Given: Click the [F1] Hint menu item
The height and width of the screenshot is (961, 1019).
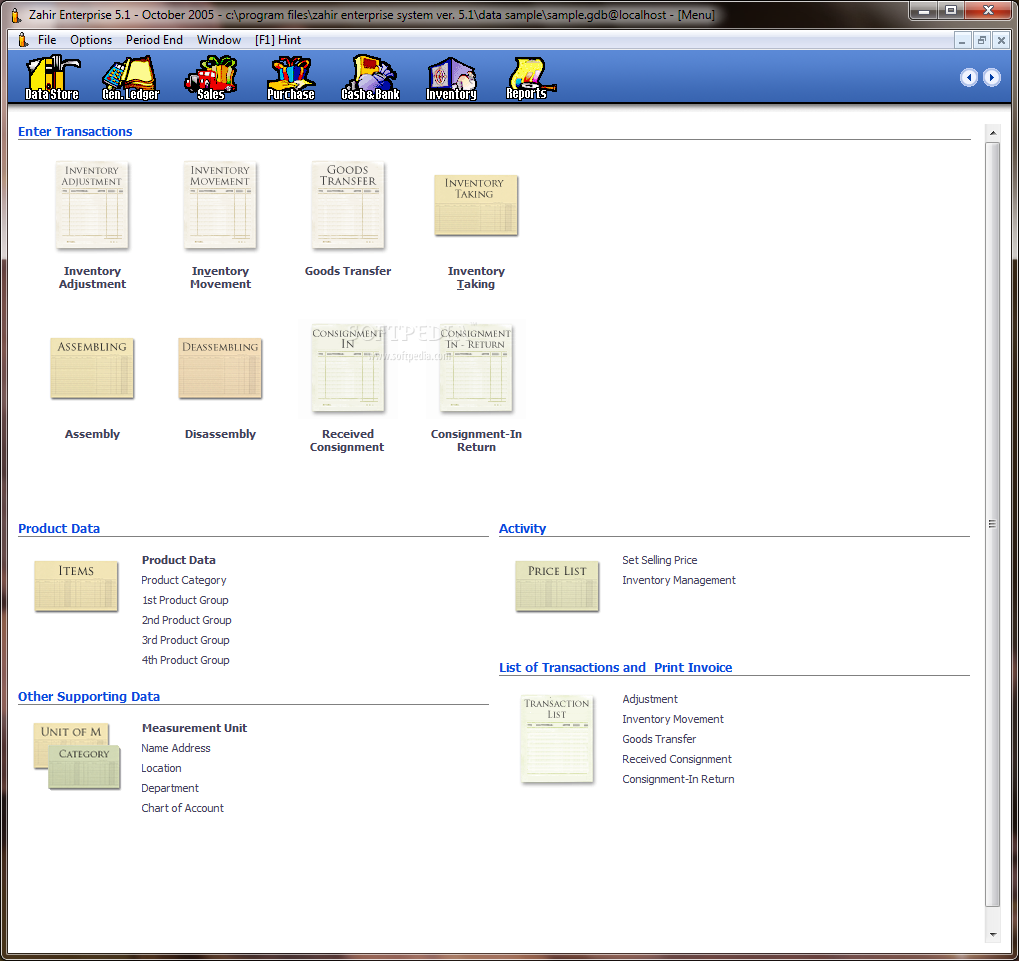Looking at the screenshot, I should 277,40.
